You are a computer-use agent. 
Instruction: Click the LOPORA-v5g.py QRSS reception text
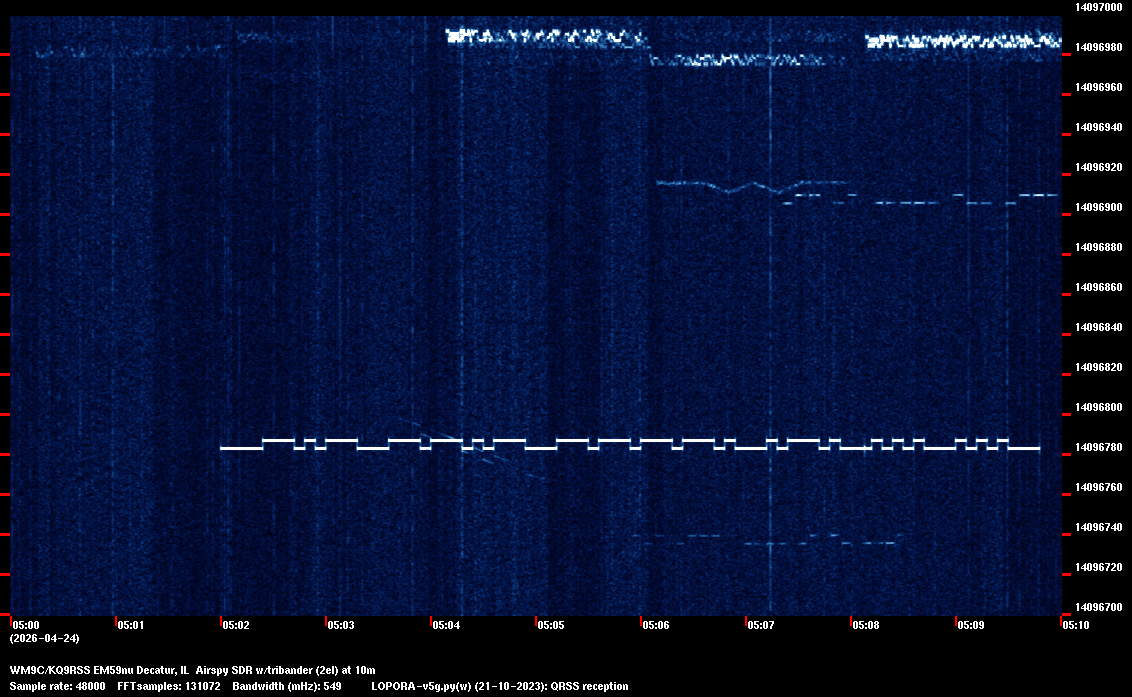click(499, 686)
